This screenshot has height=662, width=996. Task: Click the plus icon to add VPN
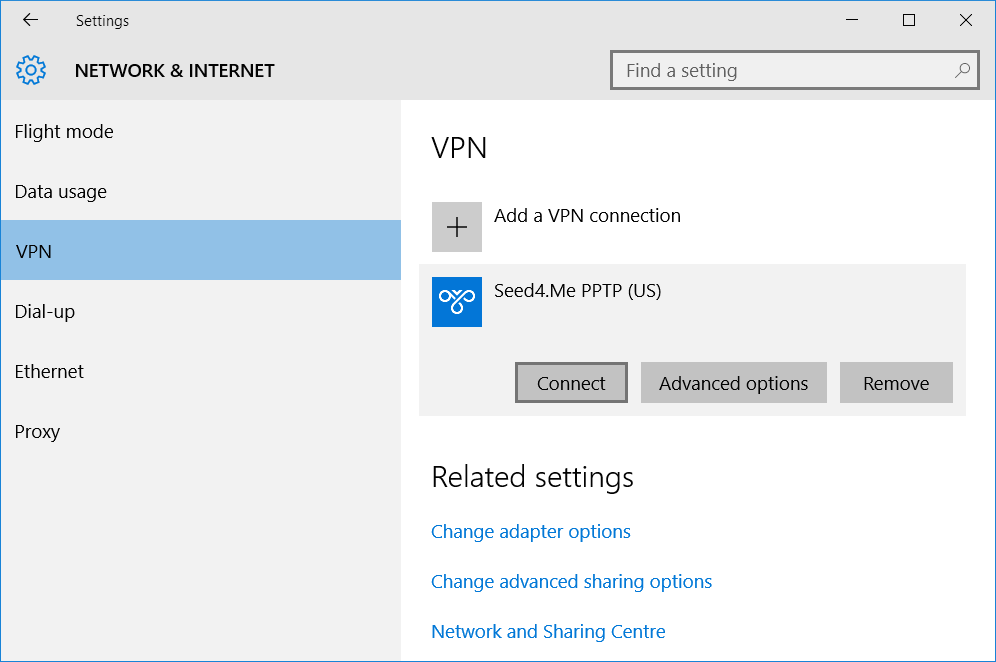click(x=456, y=226)
